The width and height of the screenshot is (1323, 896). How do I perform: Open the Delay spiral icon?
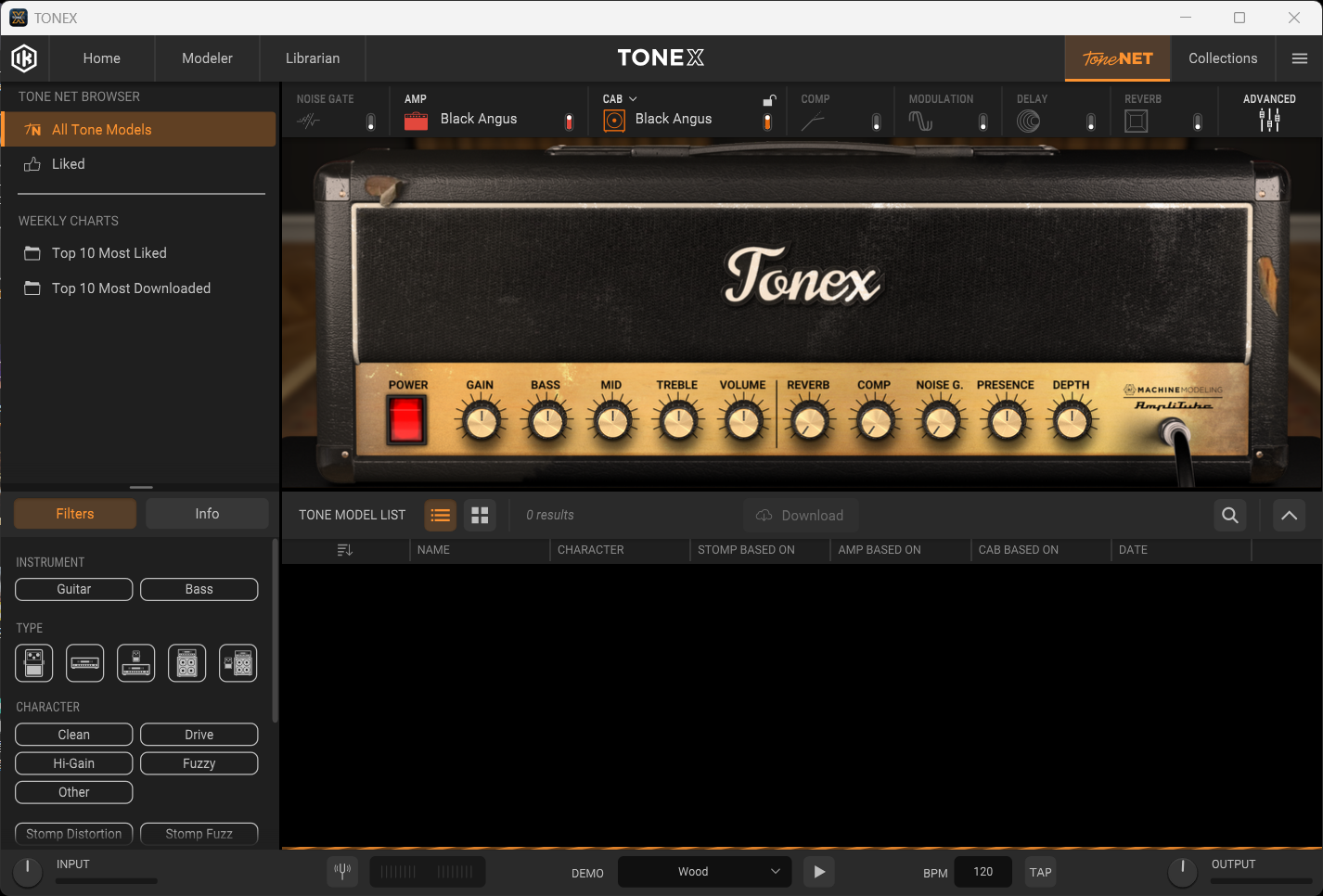point(1029,121)
